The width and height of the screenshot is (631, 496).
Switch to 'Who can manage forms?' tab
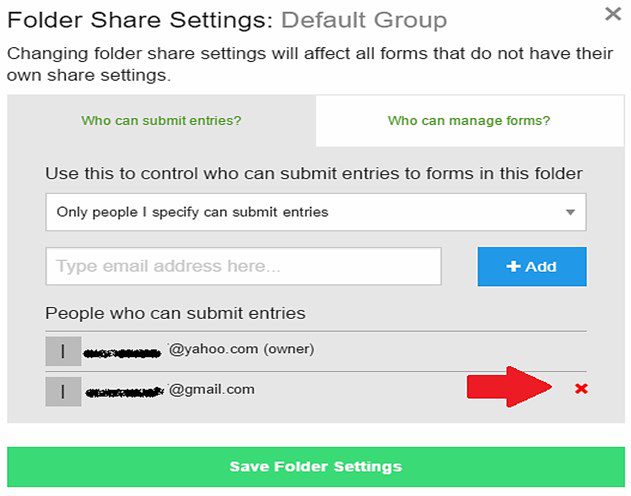pos(469,120)
